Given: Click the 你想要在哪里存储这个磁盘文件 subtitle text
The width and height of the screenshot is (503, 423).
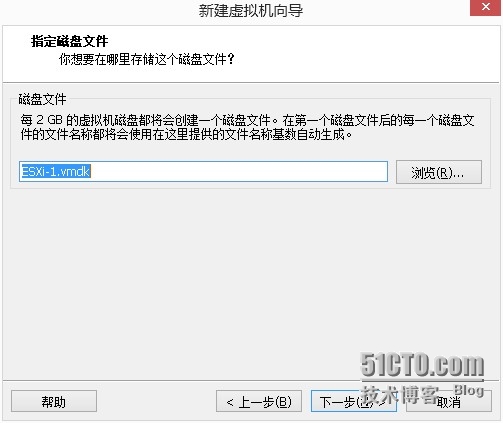Looking at the screenshot, I should [147, 59].
